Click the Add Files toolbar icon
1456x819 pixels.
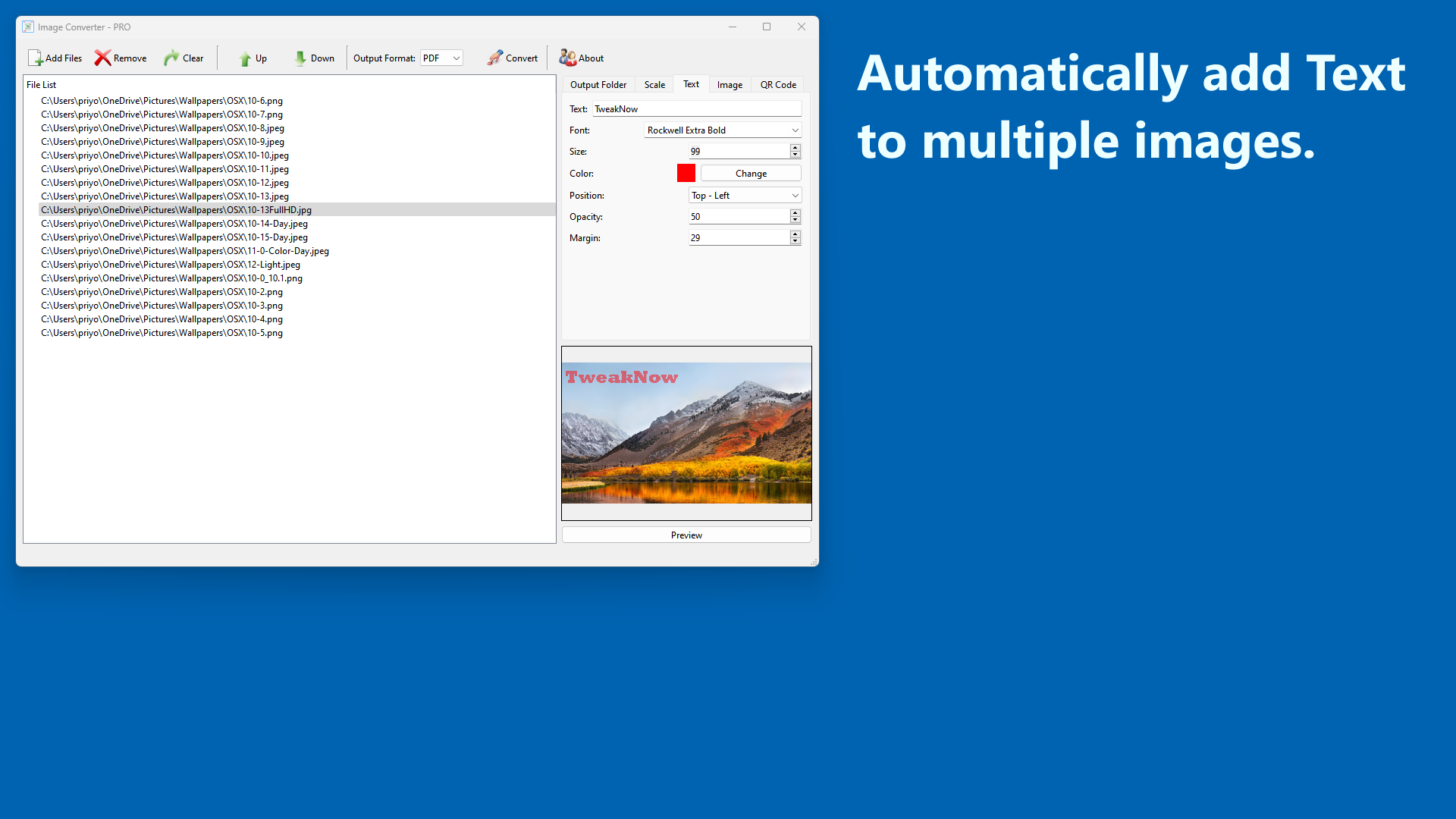click(35, 58)
